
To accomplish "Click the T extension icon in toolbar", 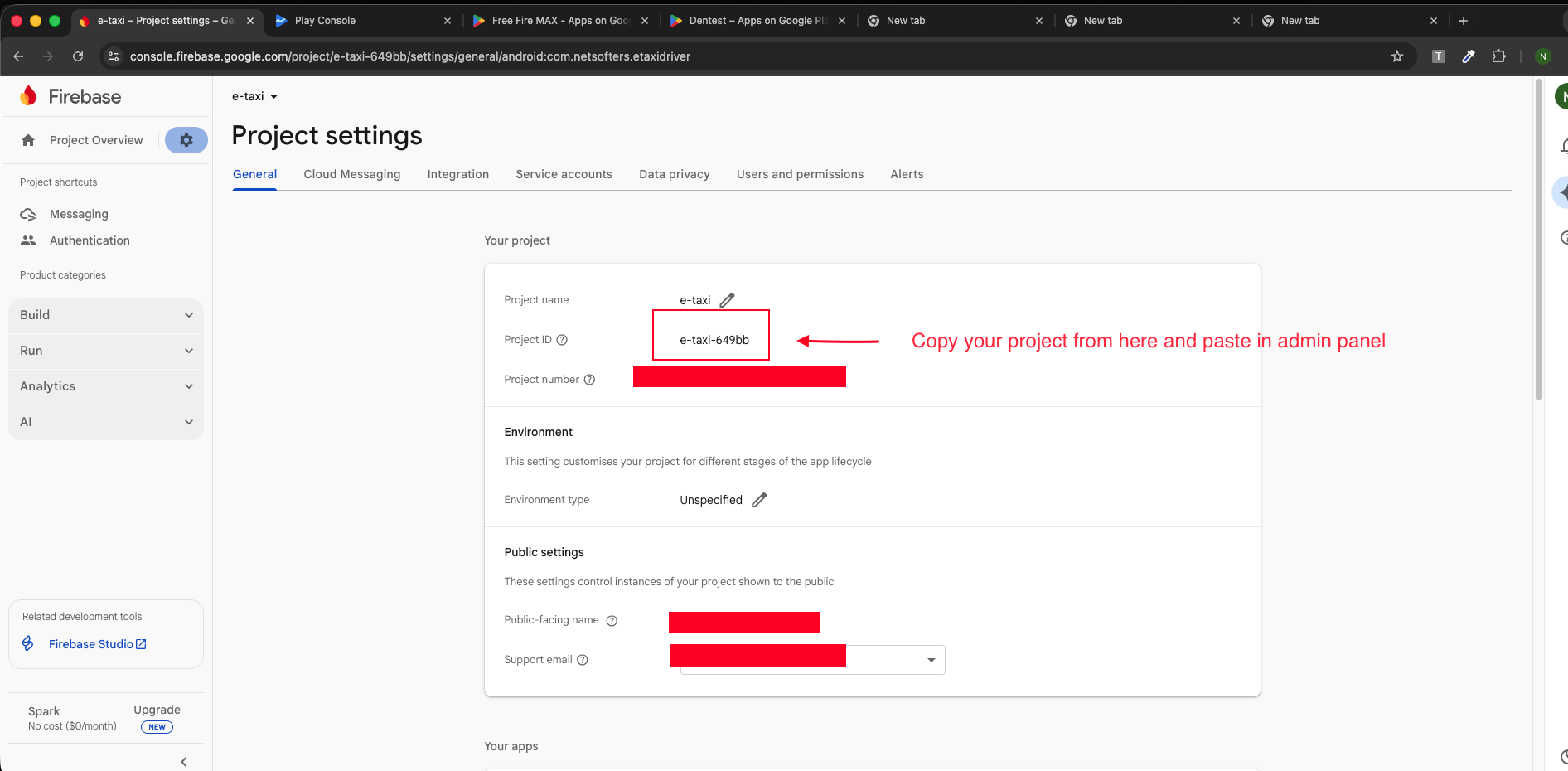I will click(1439, 56).
